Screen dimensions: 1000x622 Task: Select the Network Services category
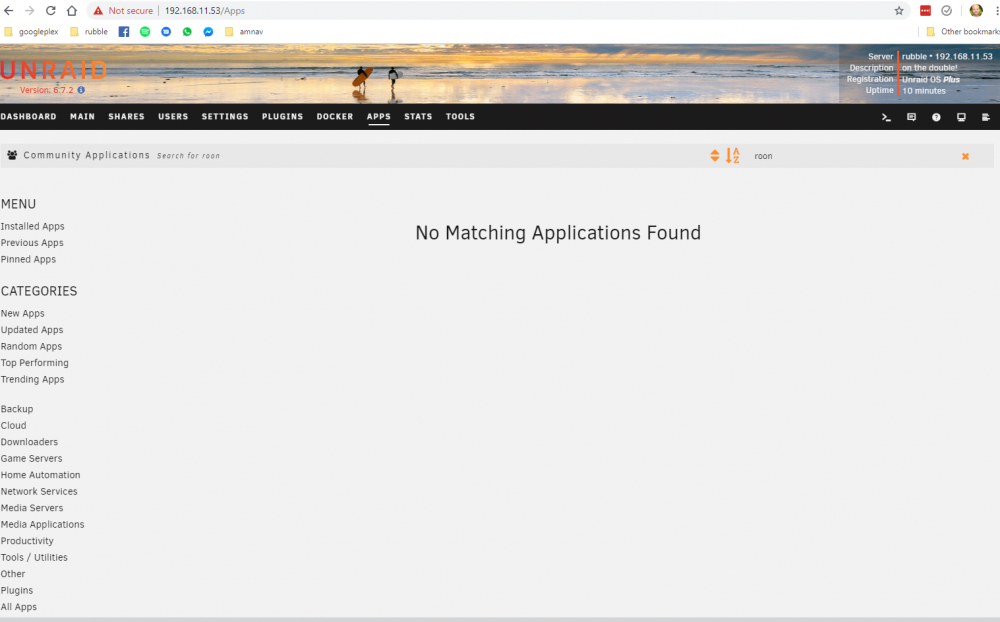(x=39, y=492)
